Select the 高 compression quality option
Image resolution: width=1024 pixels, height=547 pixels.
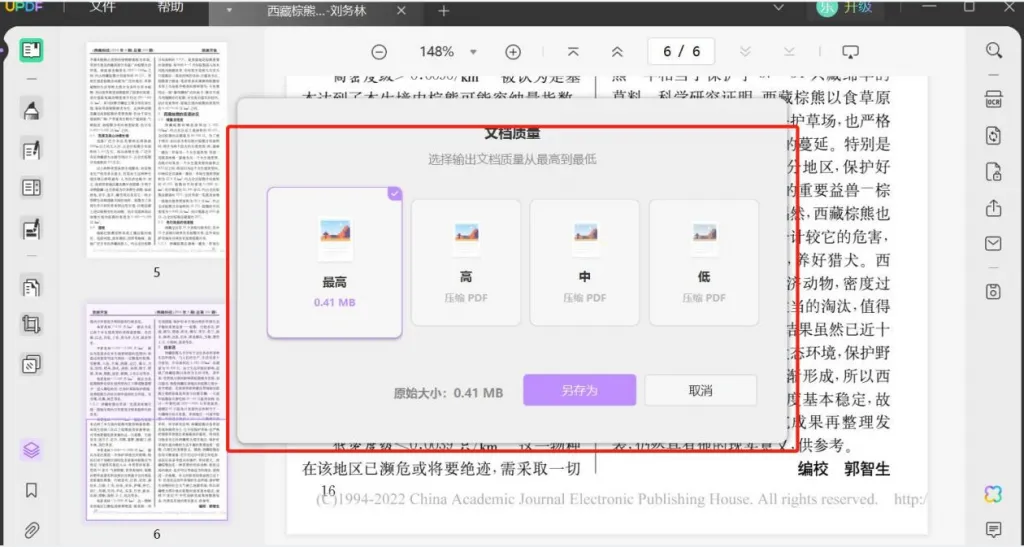(x=466, y=262)
